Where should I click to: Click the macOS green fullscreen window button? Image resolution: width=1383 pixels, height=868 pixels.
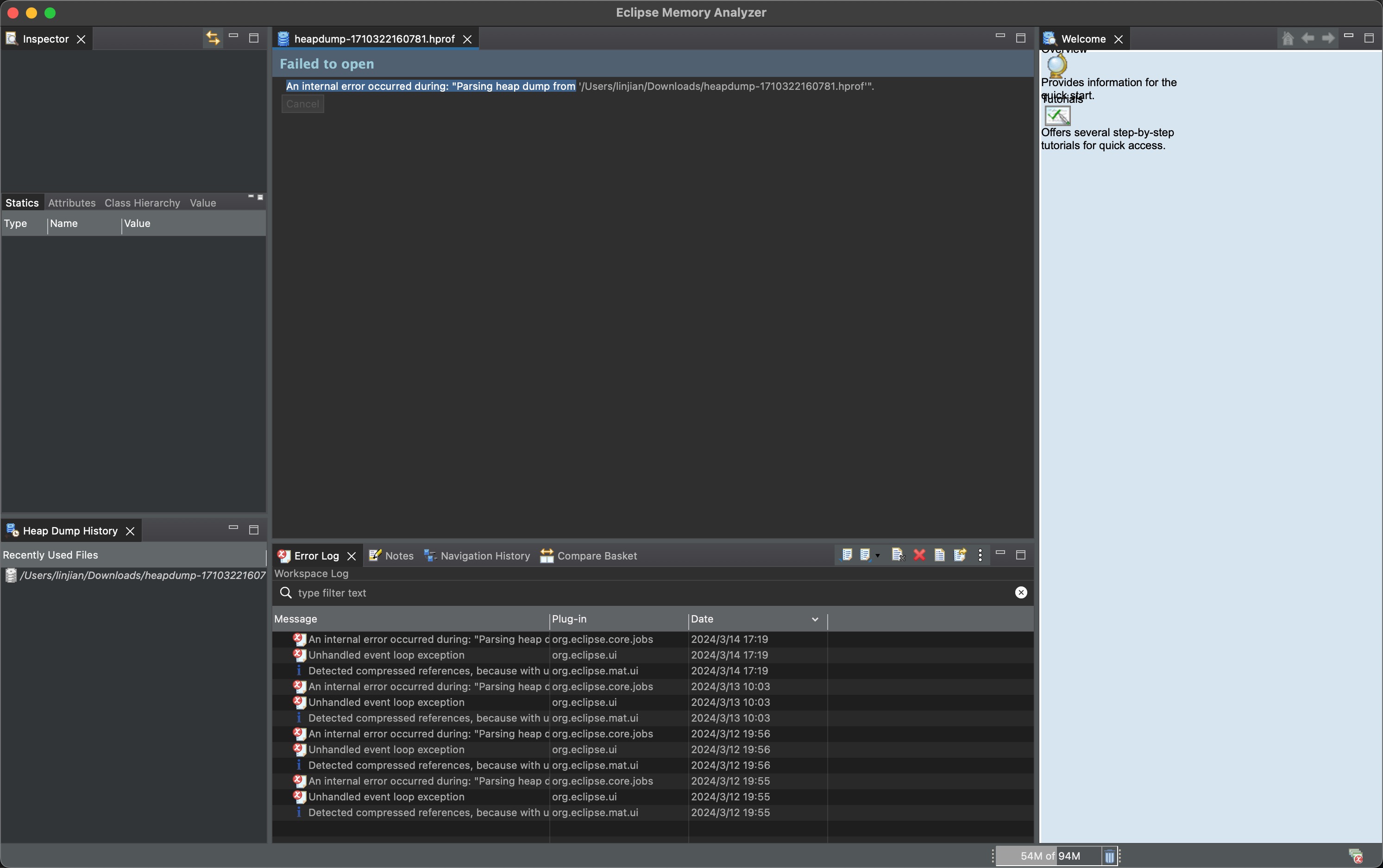pyautogui.click(x=50, y=13)
